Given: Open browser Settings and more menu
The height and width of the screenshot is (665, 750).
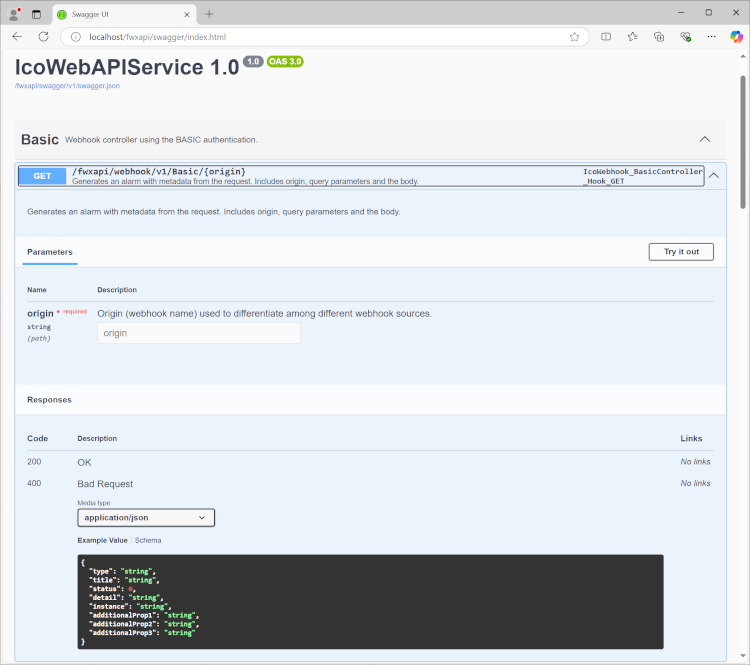Looking at the screenshot, I should 712,37.
